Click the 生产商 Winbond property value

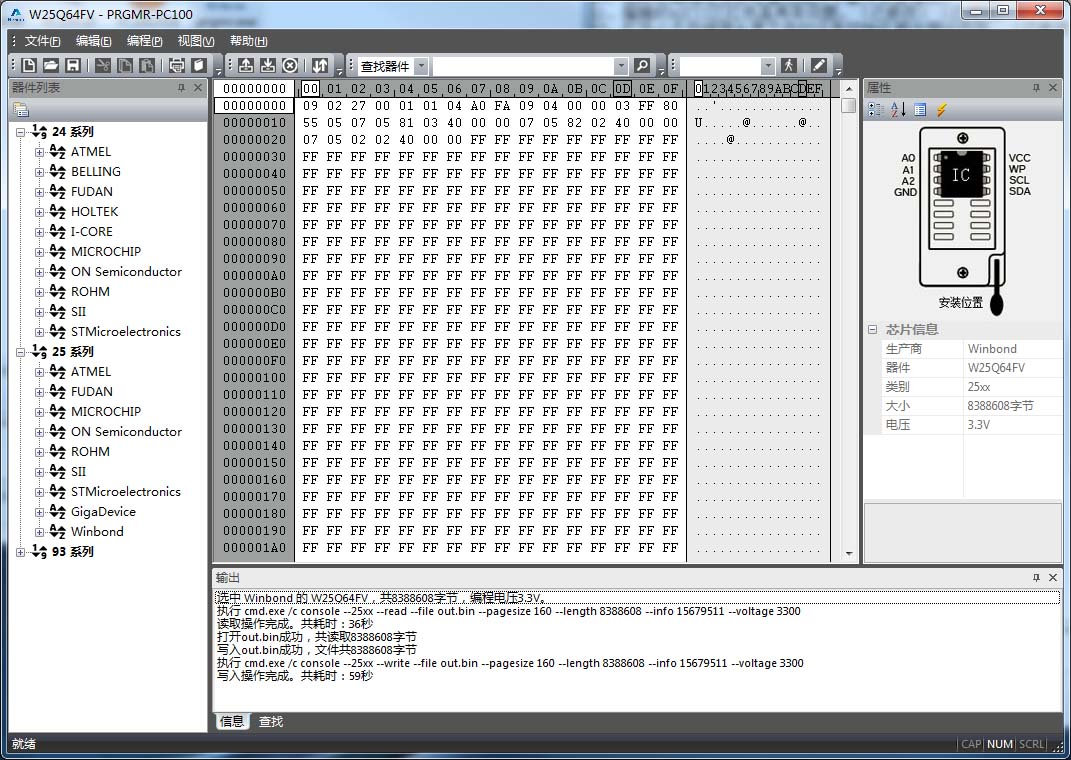[1012, 349]
